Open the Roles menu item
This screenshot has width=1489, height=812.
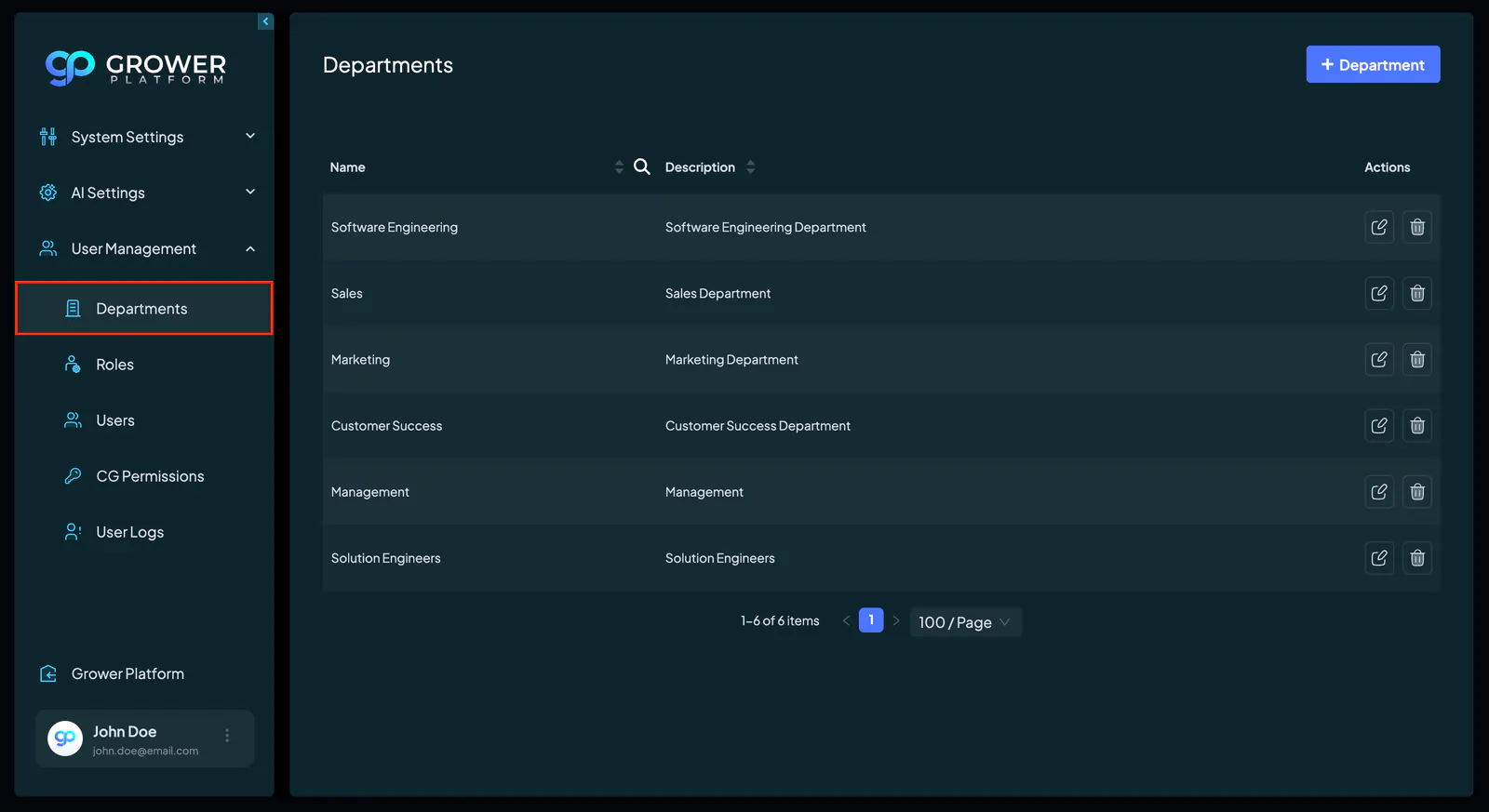coord(144,365)
